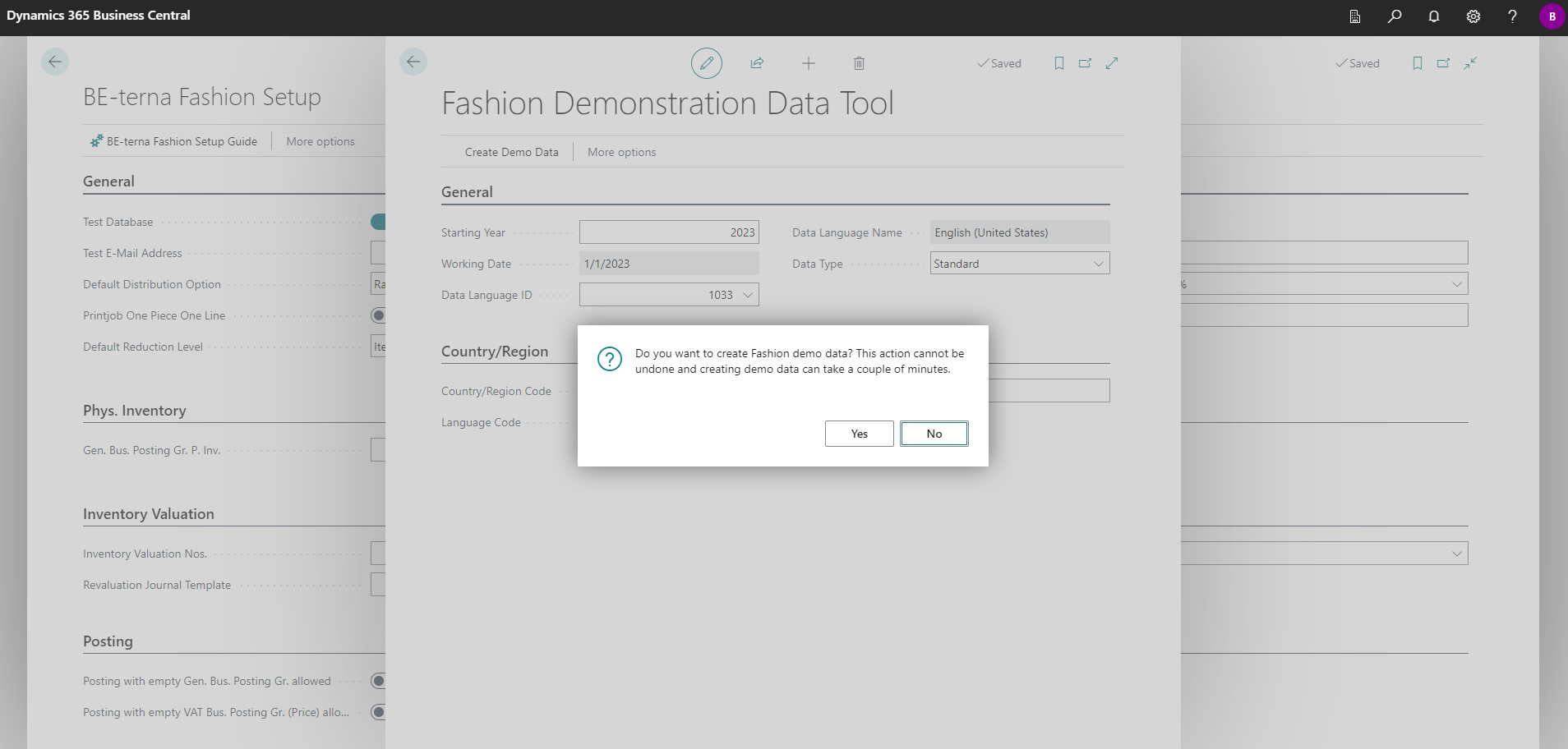This screenshot has height=749, width=1568.
Task: Open the Data Type dropdown
Action: pos(1100,263)
